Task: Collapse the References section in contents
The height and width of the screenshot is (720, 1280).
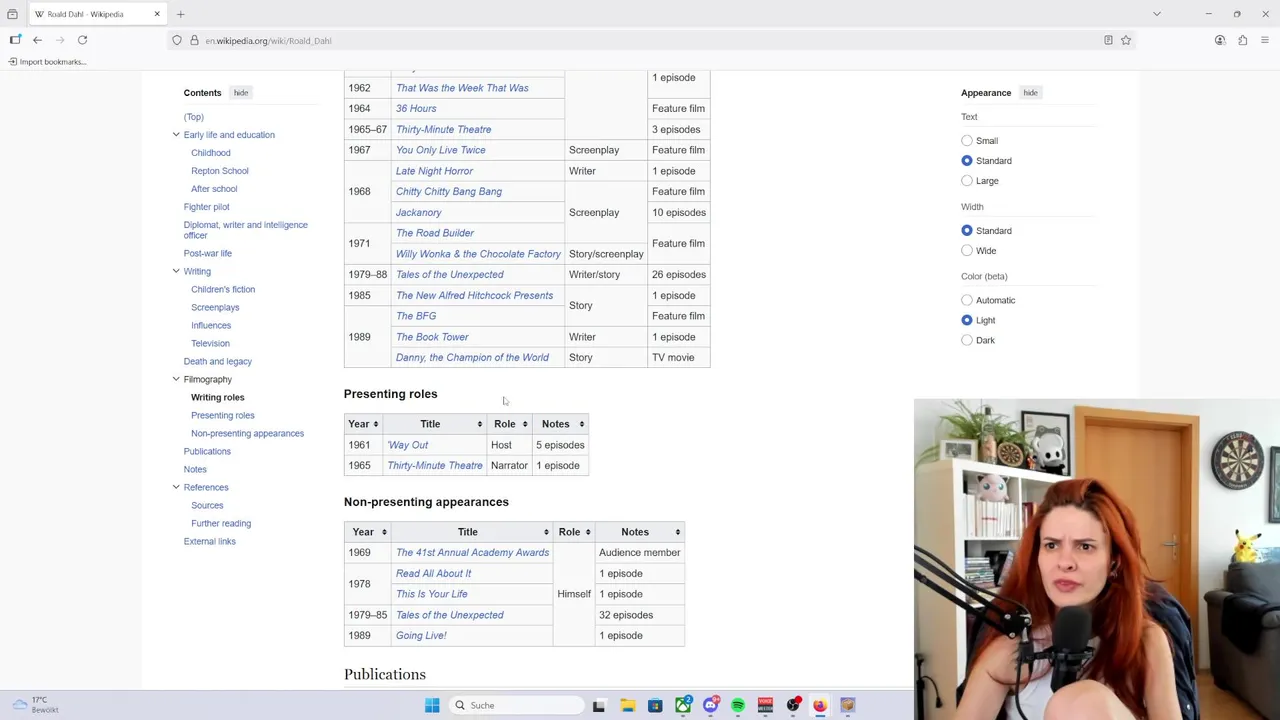Action: 176,487
